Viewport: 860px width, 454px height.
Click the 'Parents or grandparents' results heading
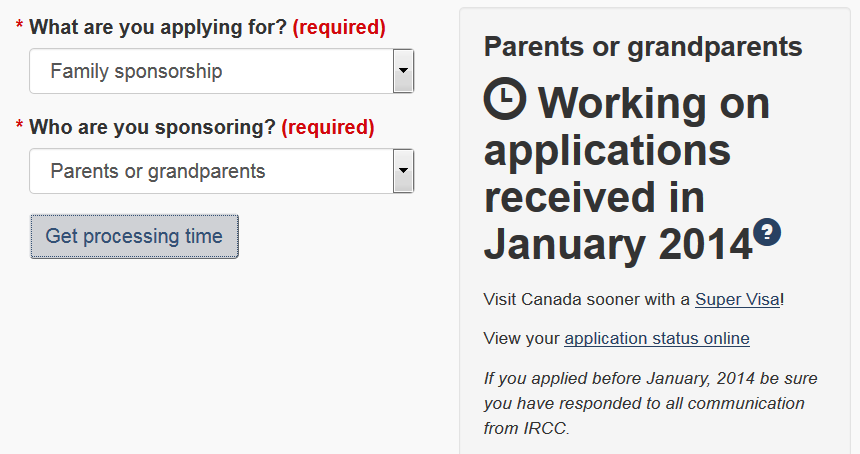(x=643, y=46)
